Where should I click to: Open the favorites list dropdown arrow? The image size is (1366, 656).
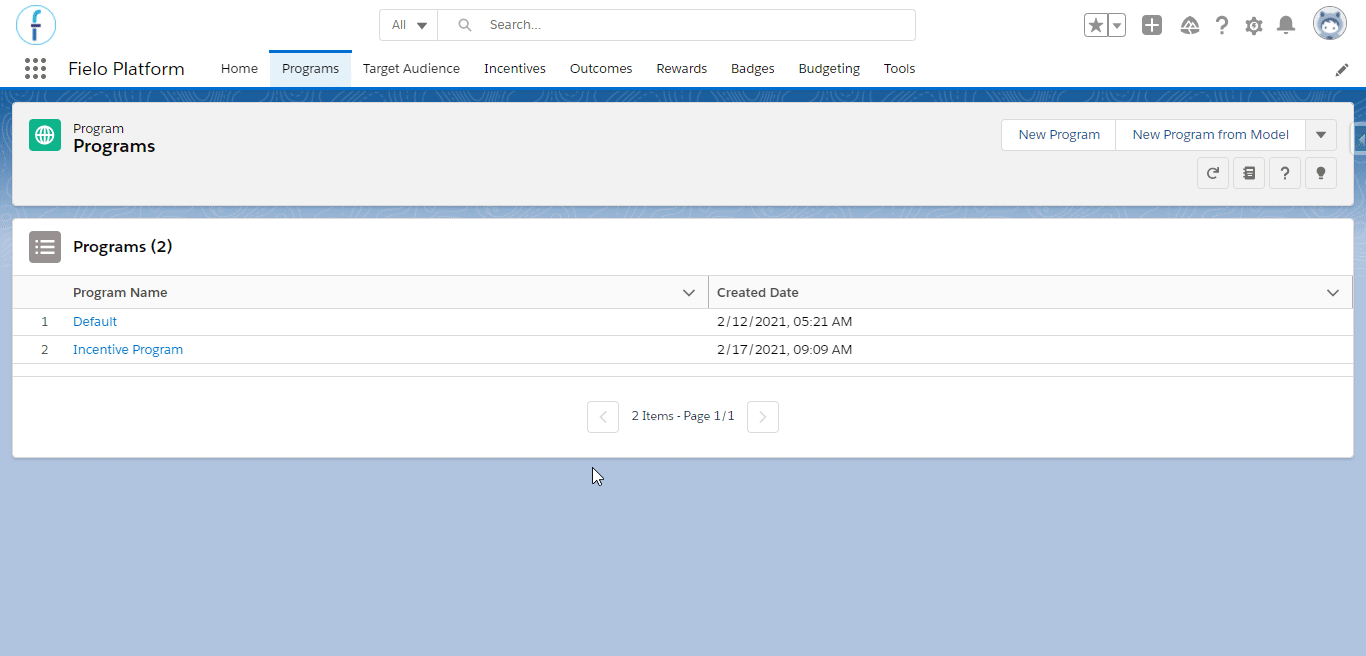pos(1117,25)
